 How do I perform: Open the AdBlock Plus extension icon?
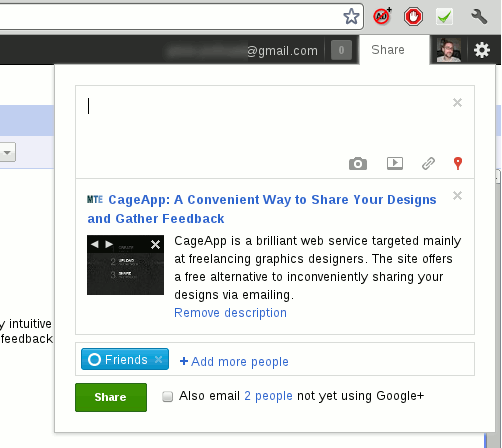tap(382, 16)
